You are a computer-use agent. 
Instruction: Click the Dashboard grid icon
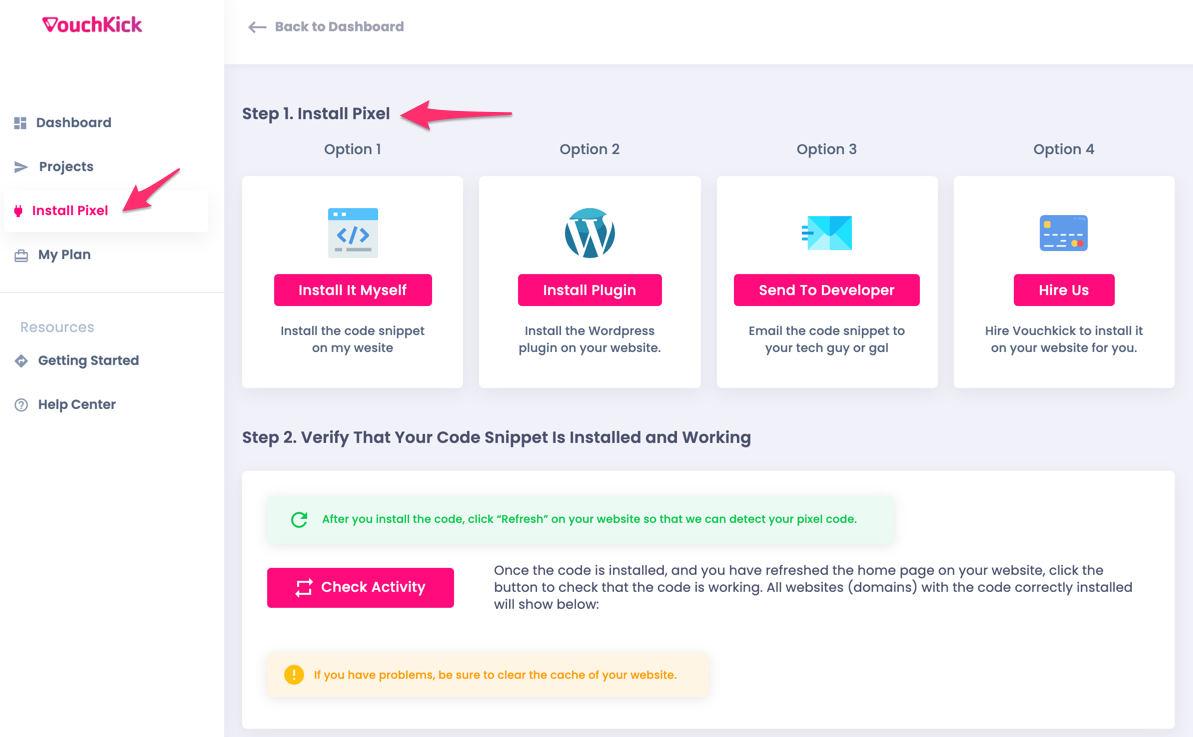[20, 123]
